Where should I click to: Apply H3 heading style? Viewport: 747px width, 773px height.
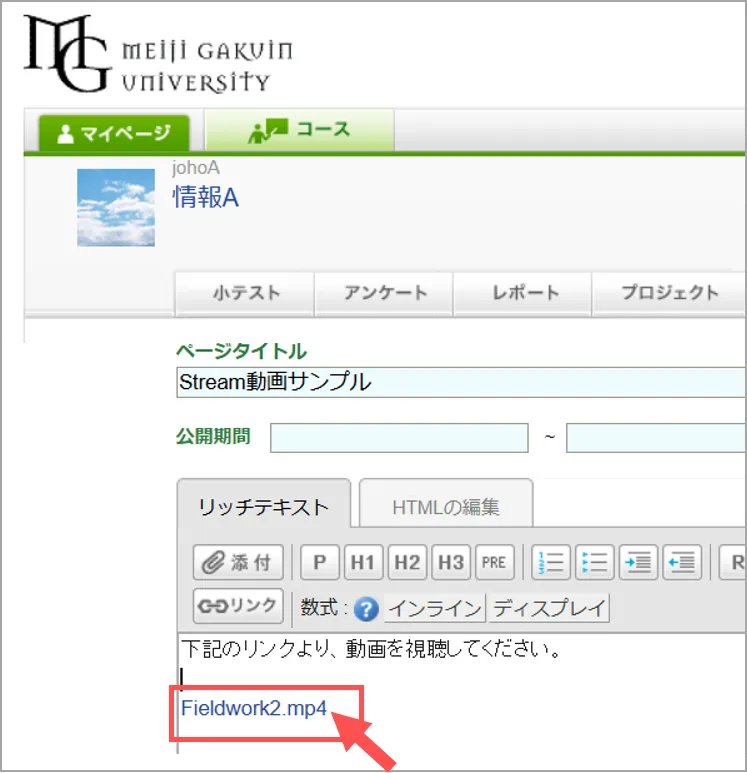point(451,563)
